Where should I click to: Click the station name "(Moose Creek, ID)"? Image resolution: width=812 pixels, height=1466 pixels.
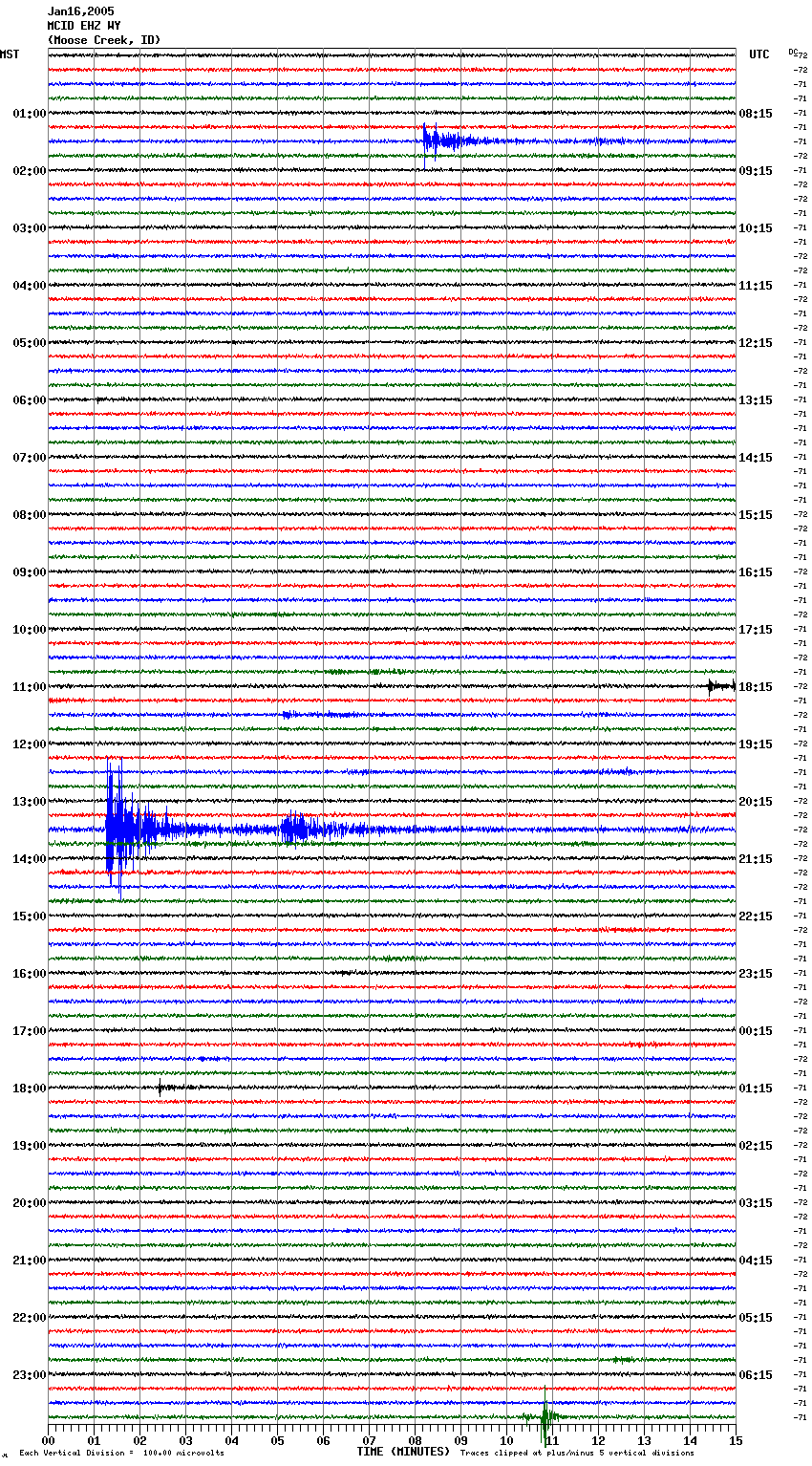click(104, 40)
